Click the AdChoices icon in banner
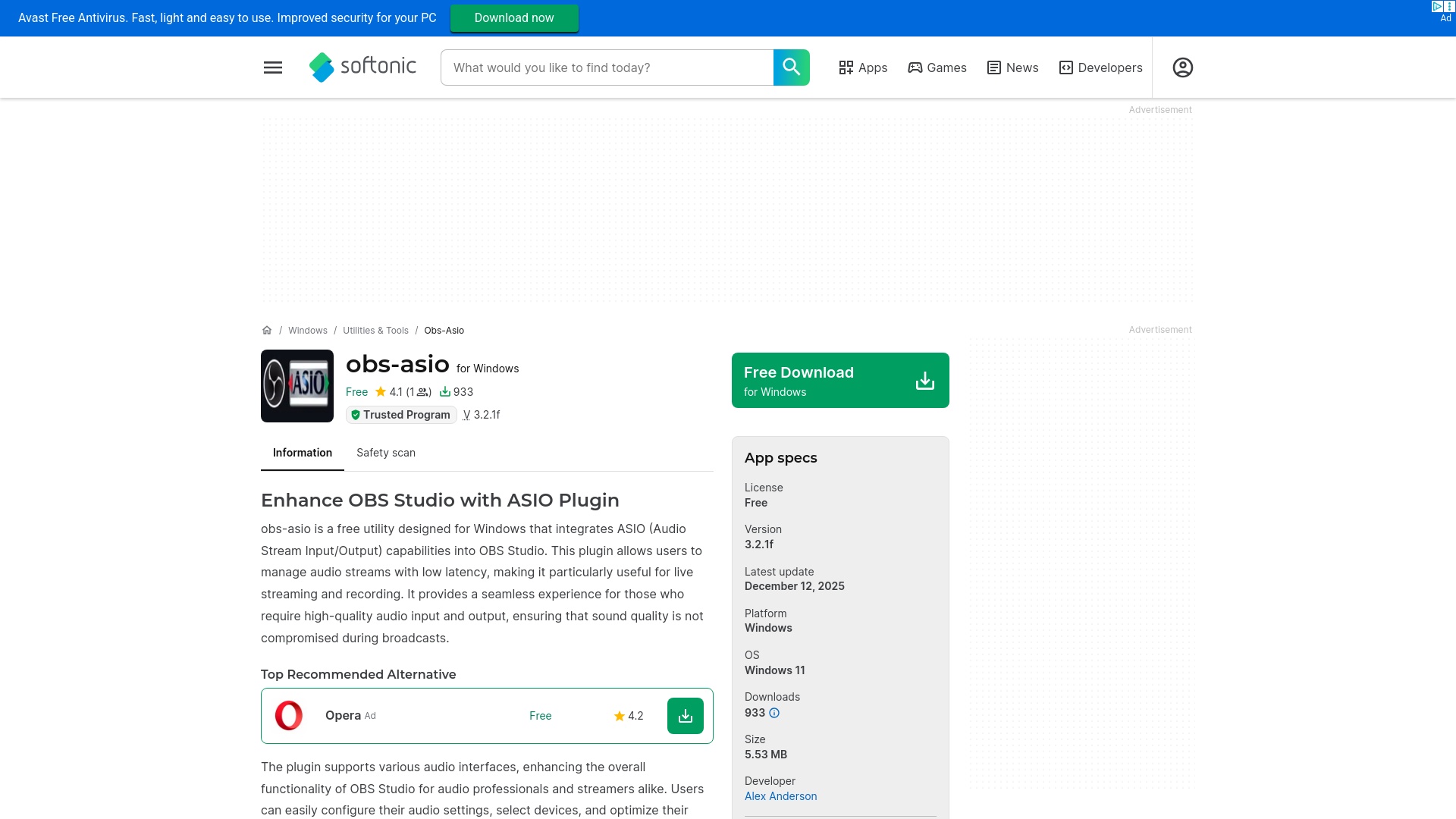Screen dimensions: 1456x819 point(1437,6)
